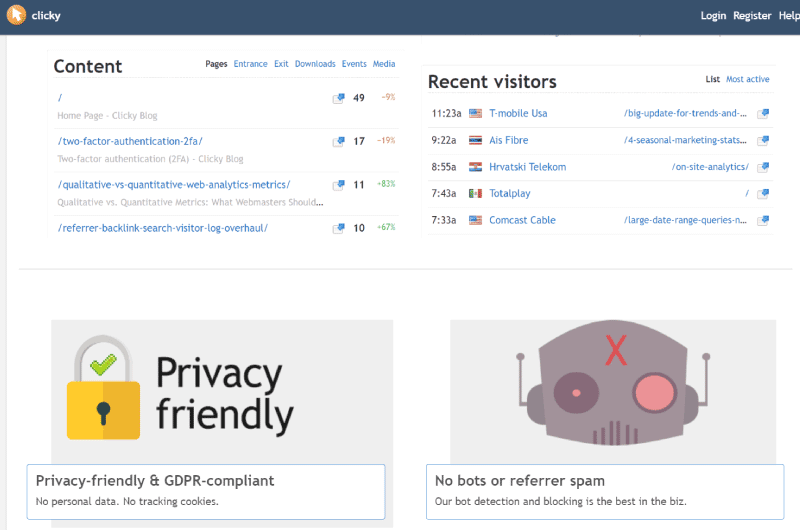800x530 pixels.
Task: Switch to the Entrance tab
Action: coord(251,64)
